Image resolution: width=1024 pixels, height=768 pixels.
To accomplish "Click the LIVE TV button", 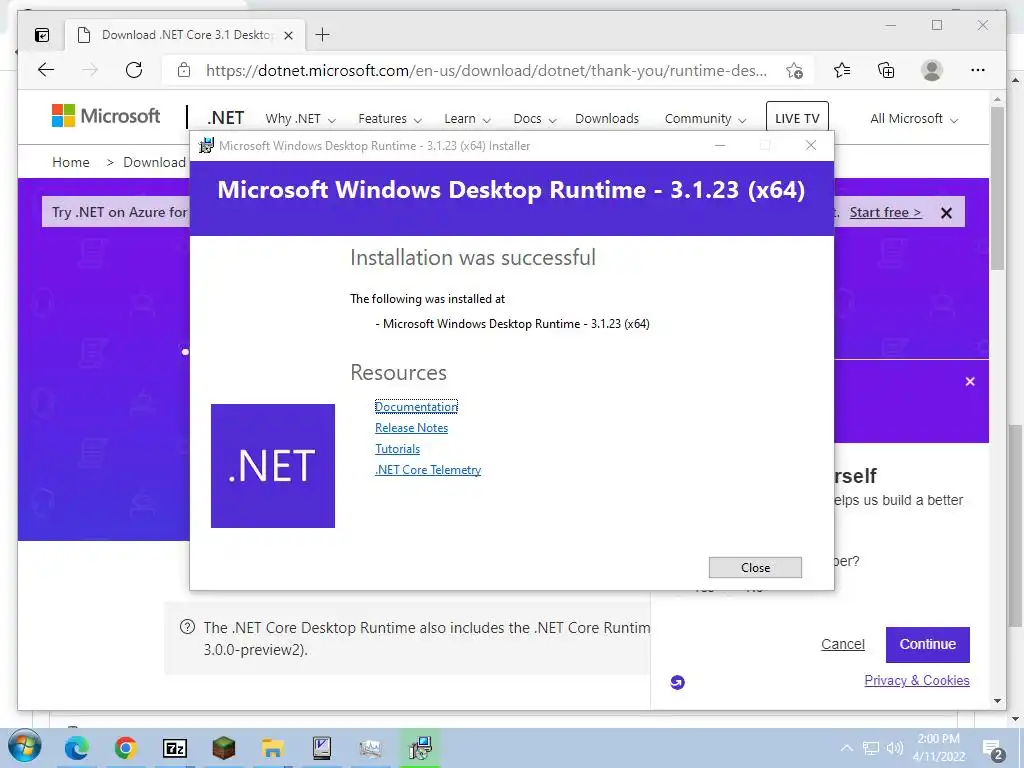I will click(797, 118).
